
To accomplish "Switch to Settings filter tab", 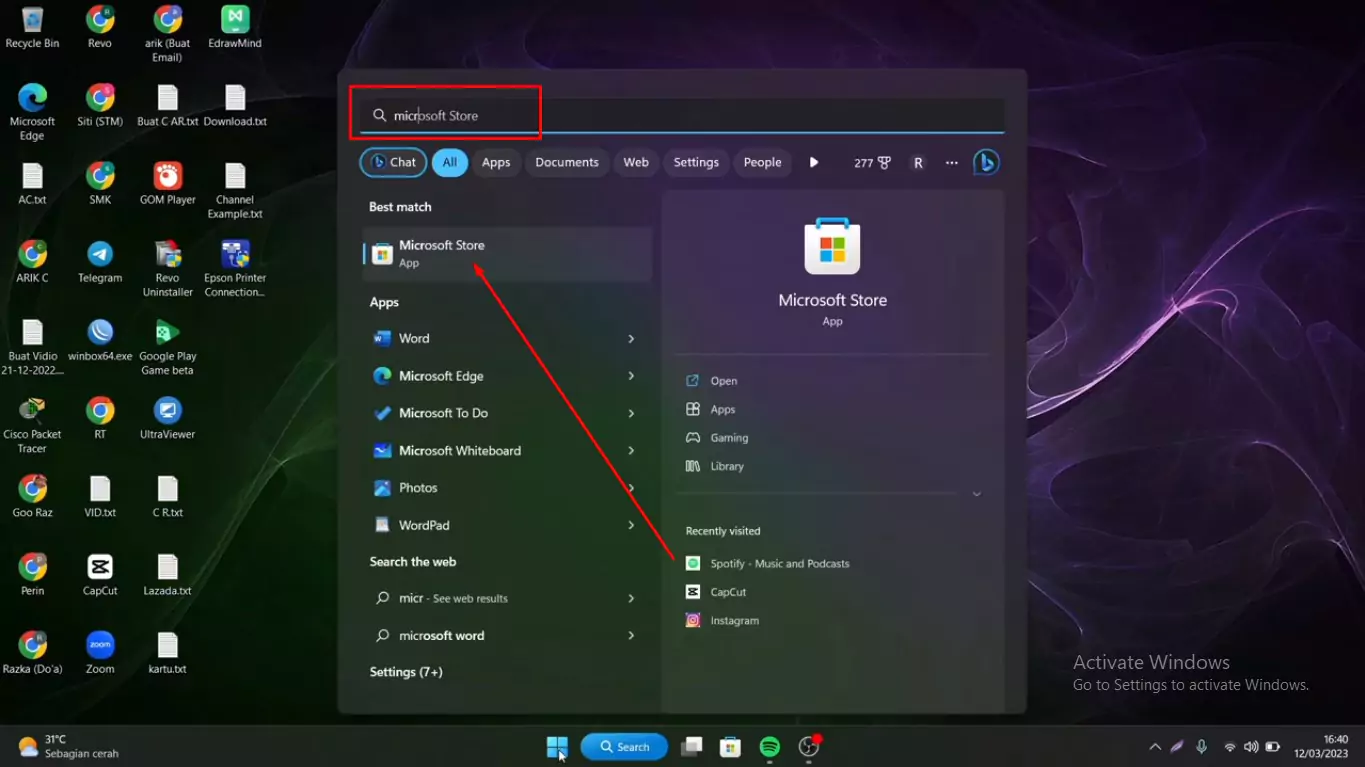I will coord(696,162).
